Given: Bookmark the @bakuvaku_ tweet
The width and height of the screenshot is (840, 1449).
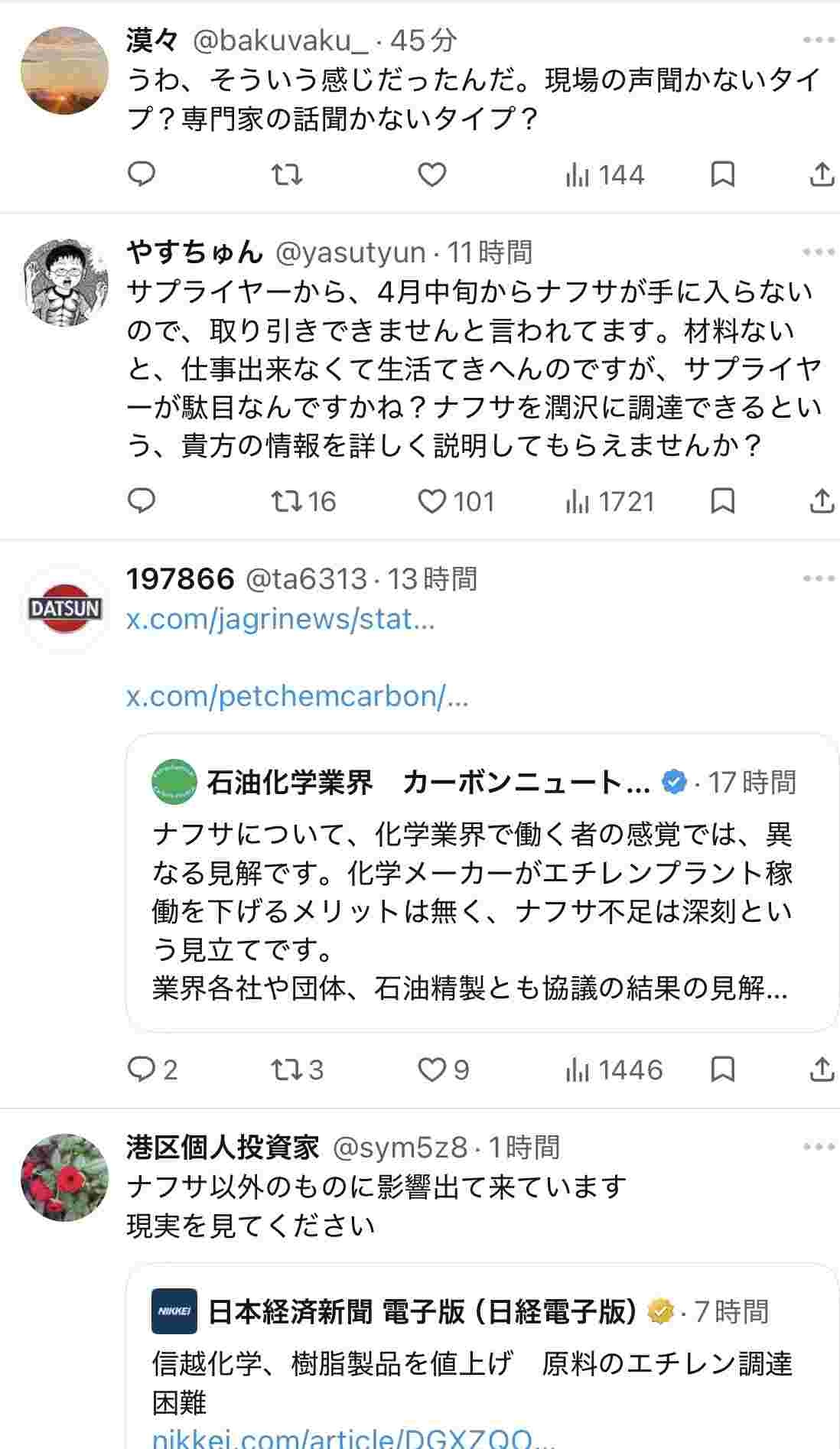Looking at the screenshot, I should (722, 175).
